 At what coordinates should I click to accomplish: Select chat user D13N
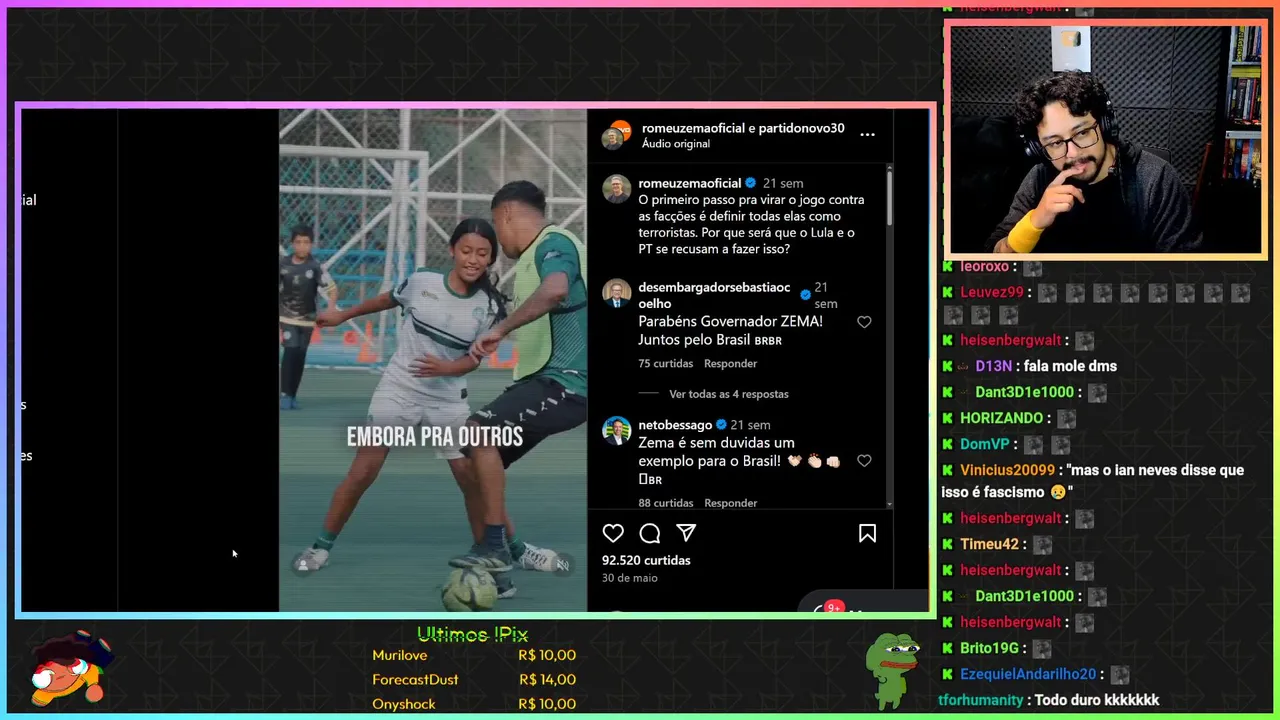(x=993, y=366)
